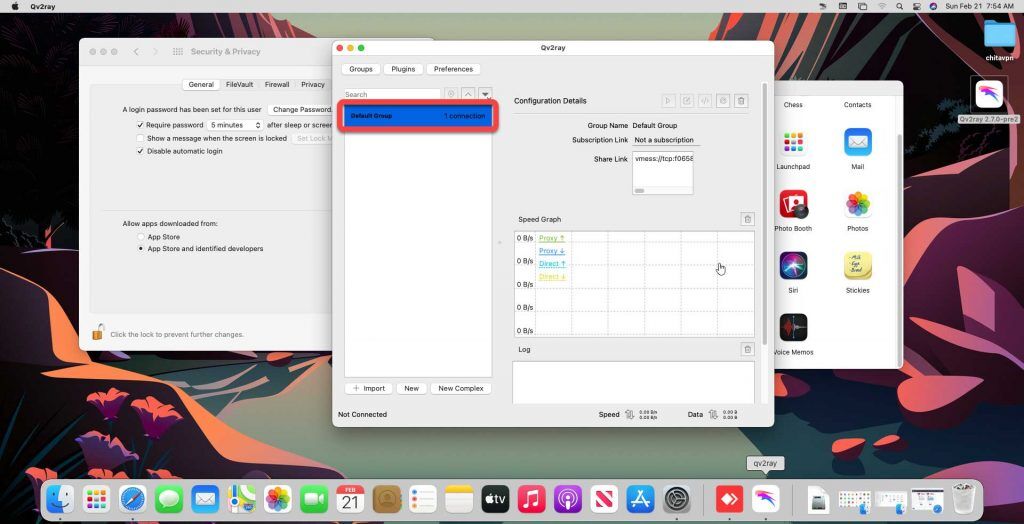
Task: Open Preferences in Qv2ray
Action: [x=453, y=69]
